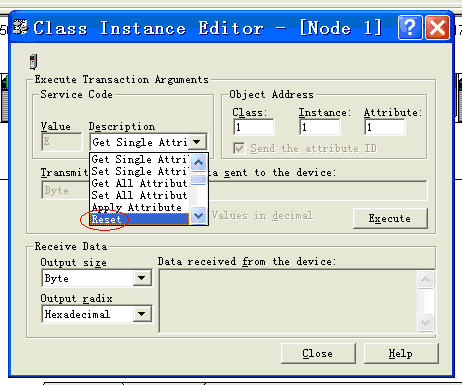
Task: Pick Set All Attributes list entry
Action: click(x=139, y=195)
